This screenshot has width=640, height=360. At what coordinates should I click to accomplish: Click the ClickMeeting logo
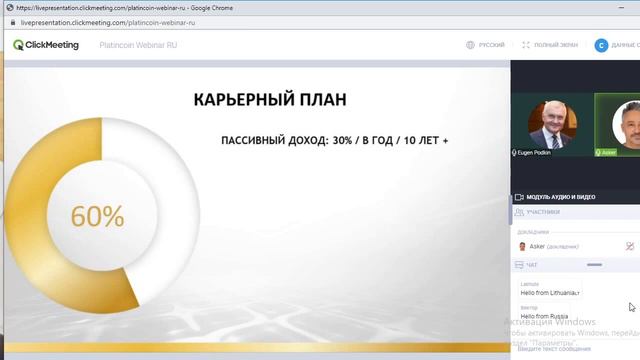click(x=46, y=45)
